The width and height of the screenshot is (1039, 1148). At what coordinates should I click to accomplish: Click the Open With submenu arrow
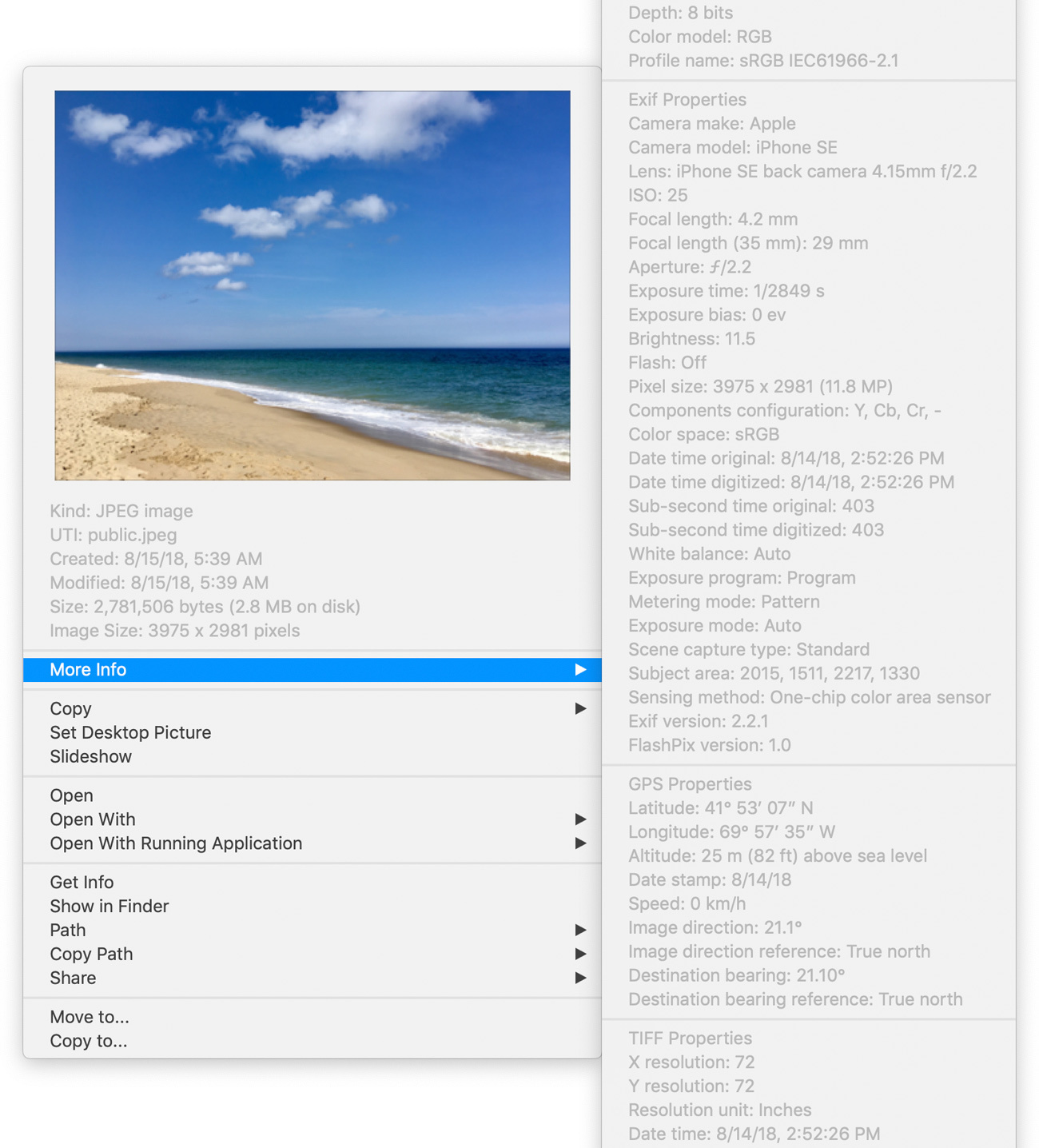coord(580,819)
